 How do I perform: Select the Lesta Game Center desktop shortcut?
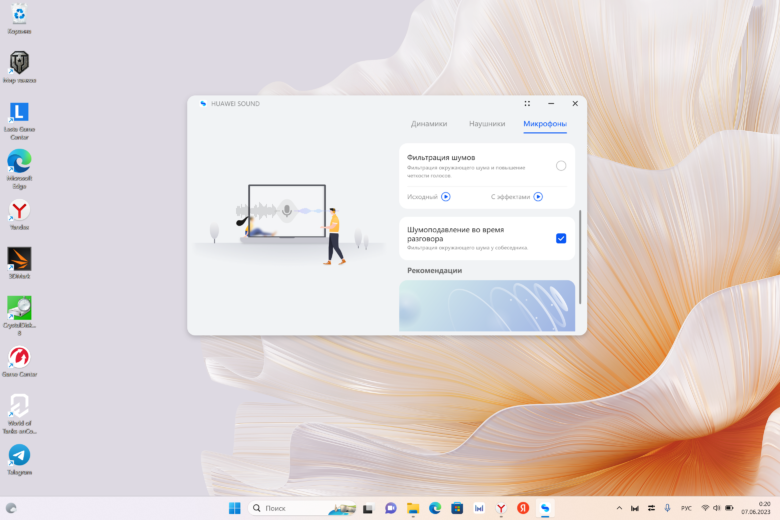pos(19,120)
